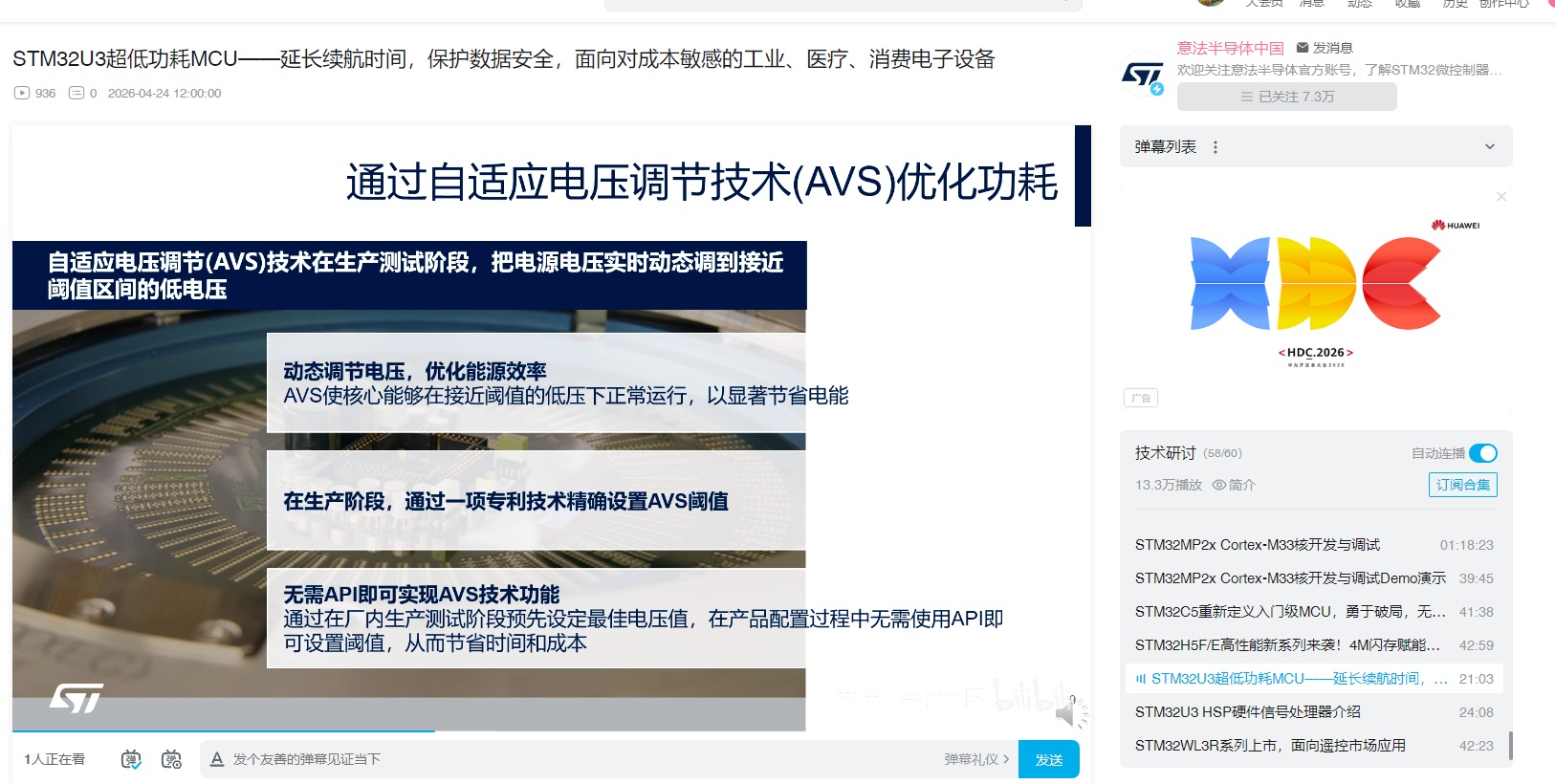Click the 广告 tag under the ad
Image resolution: width=1555 pixels, height=784 pixels.
(x=1141, y=398)
